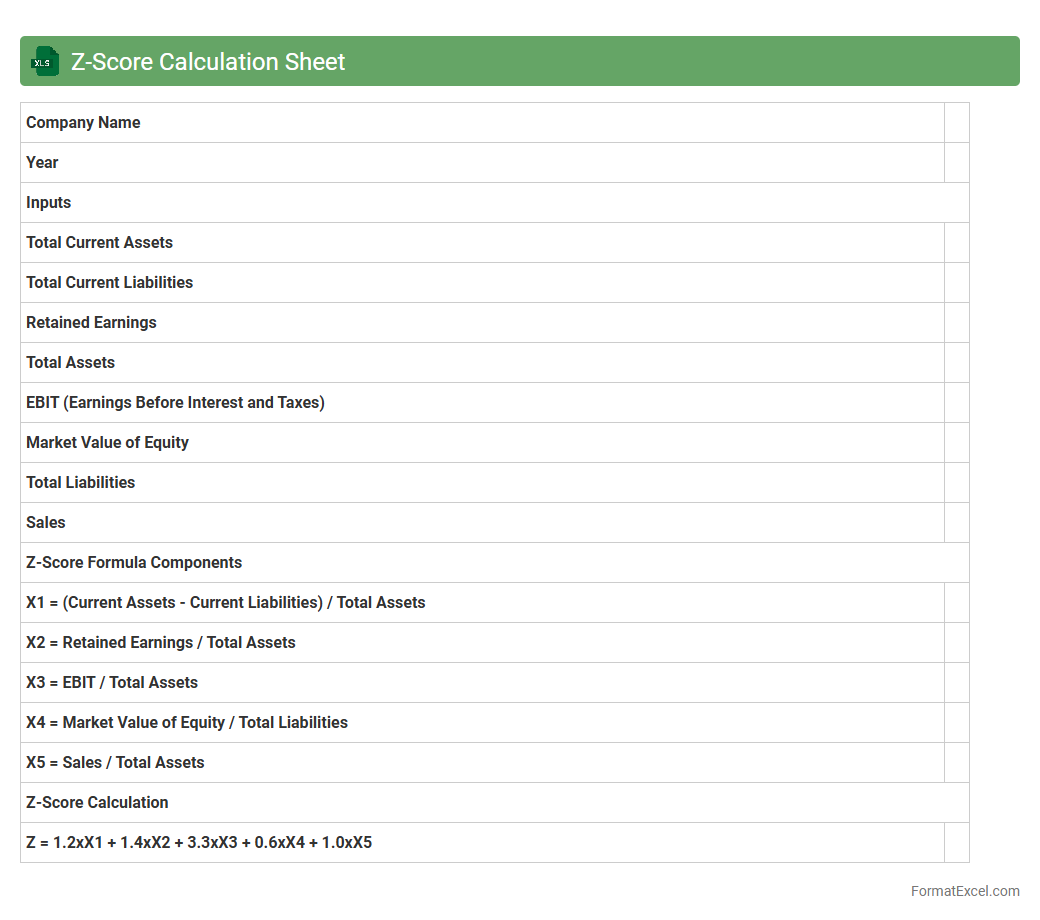Select the Sales value cell
The image size is (1040, 920).
pos(956,523)
